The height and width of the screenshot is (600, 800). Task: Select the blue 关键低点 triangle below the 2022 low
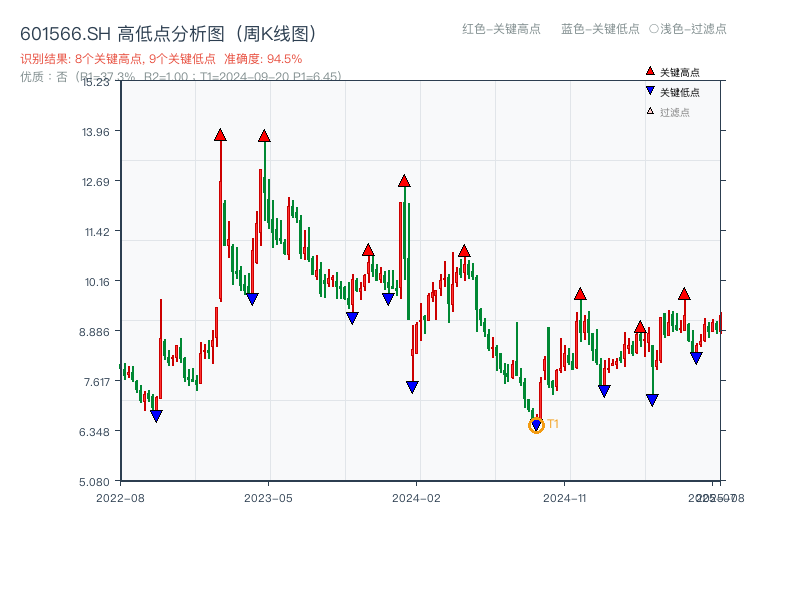click(157, 415)
